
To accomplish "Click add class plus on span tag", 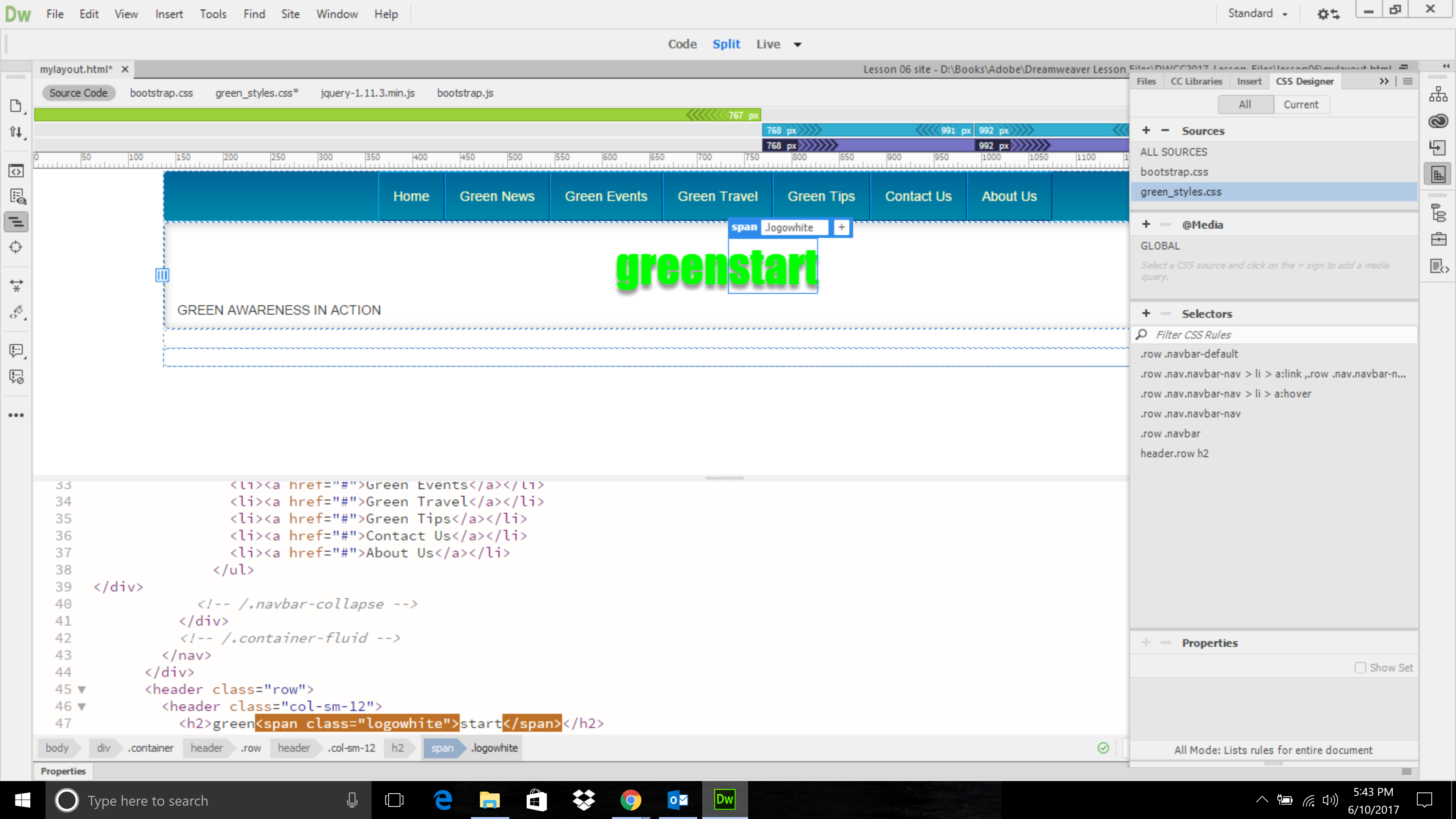I will click(841, 227).
